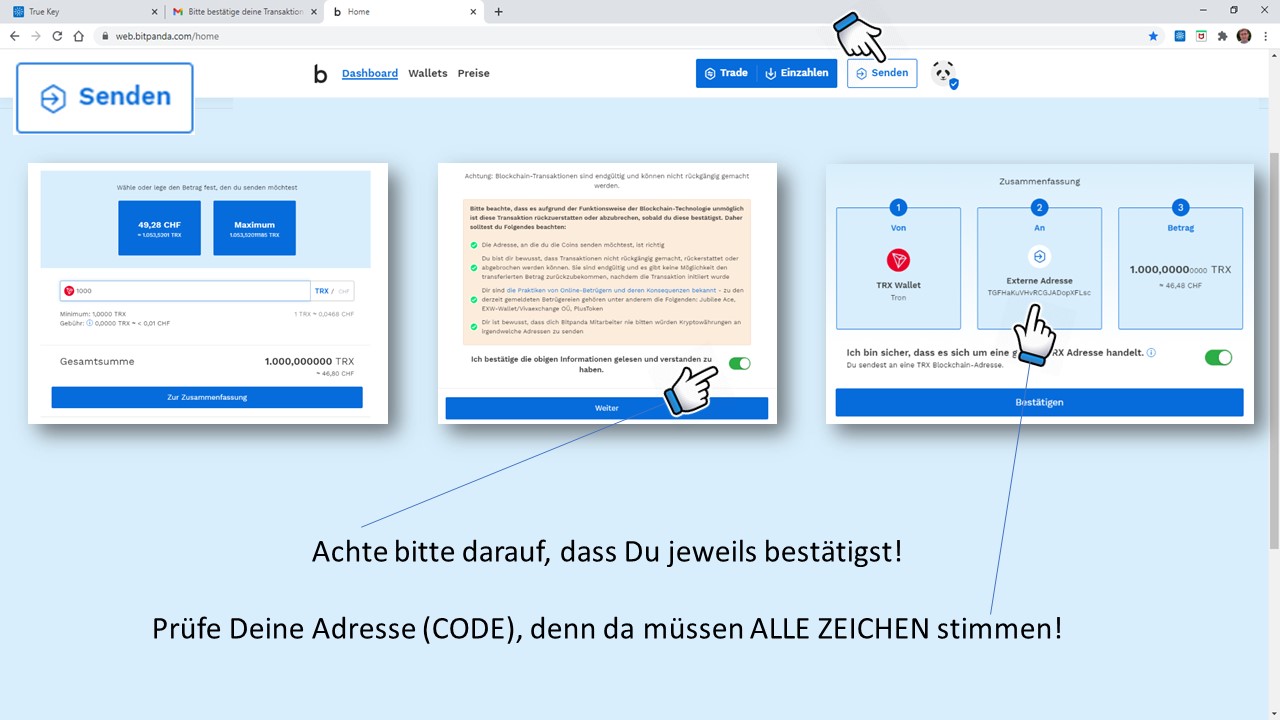The width and height of the screenshot is (1280, 720).
Task: Click the '1 TRX ≈ 0,0468 CHF' rate text
Action: tap(324, 314)
